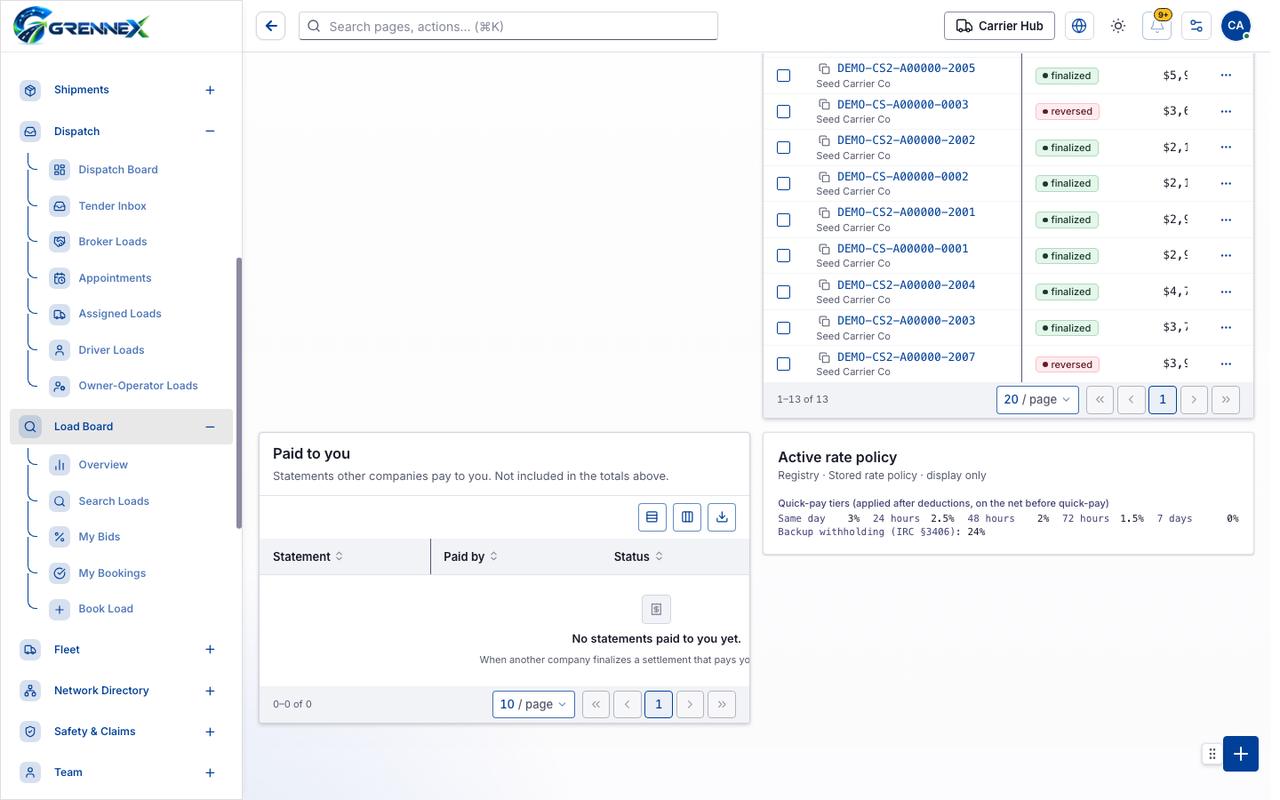Click the reversed status of DEMO-CS-A00000-0003

(x=1067, y=111)
